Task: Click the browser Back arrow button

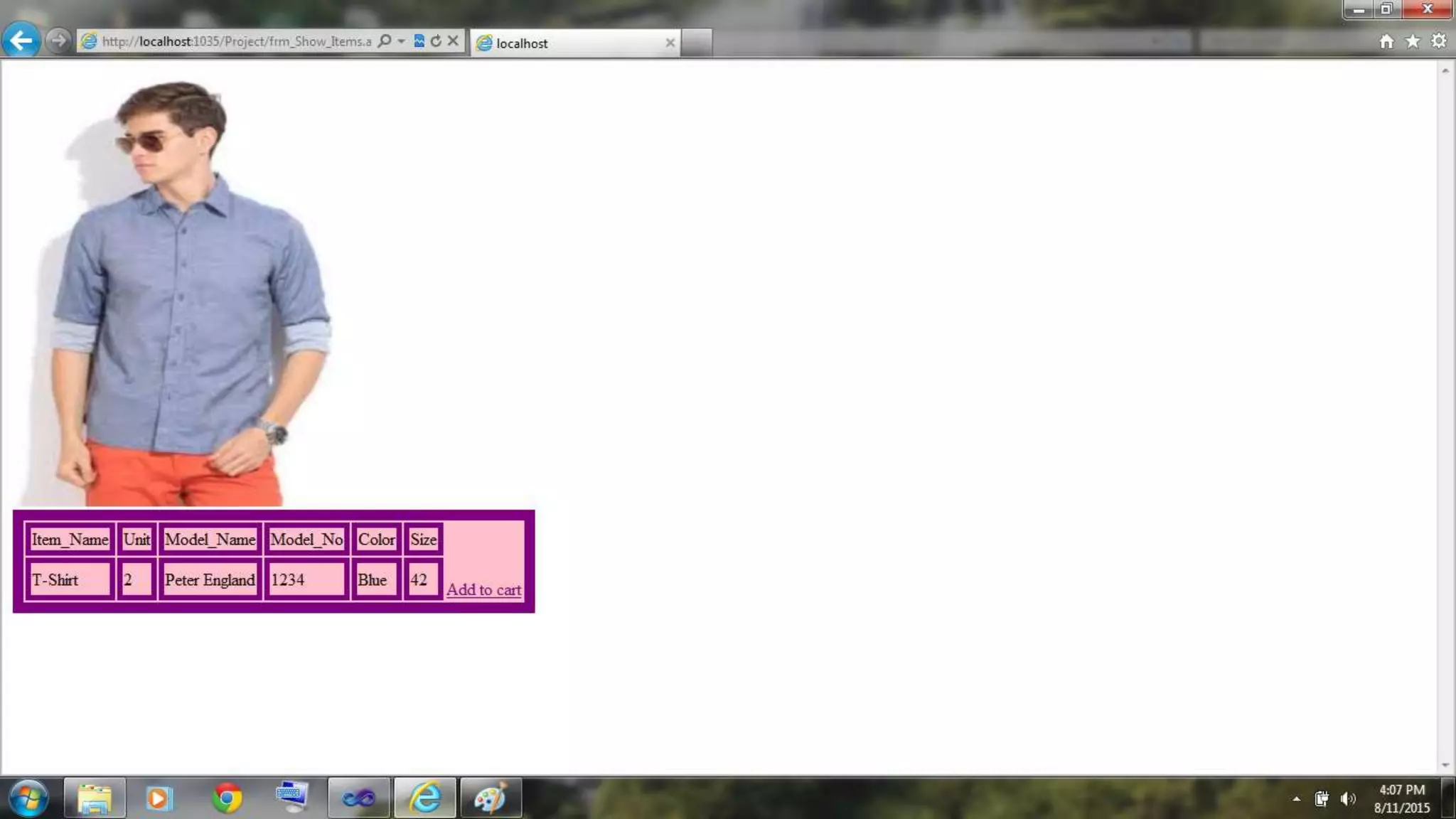Action: pyautogui.click(x=21, y=41)
